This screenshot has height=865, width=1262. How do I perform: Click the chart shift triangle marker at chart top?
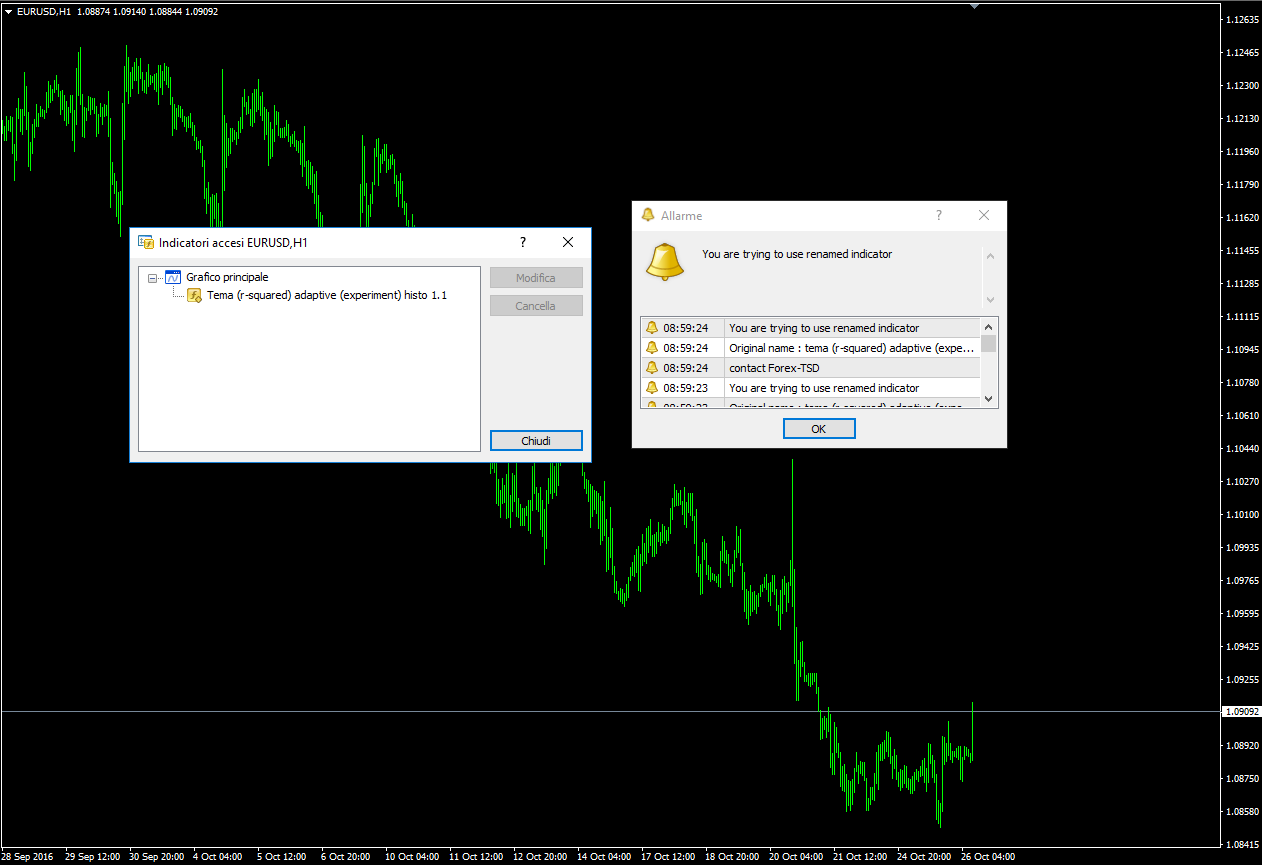tap(974, 5)
